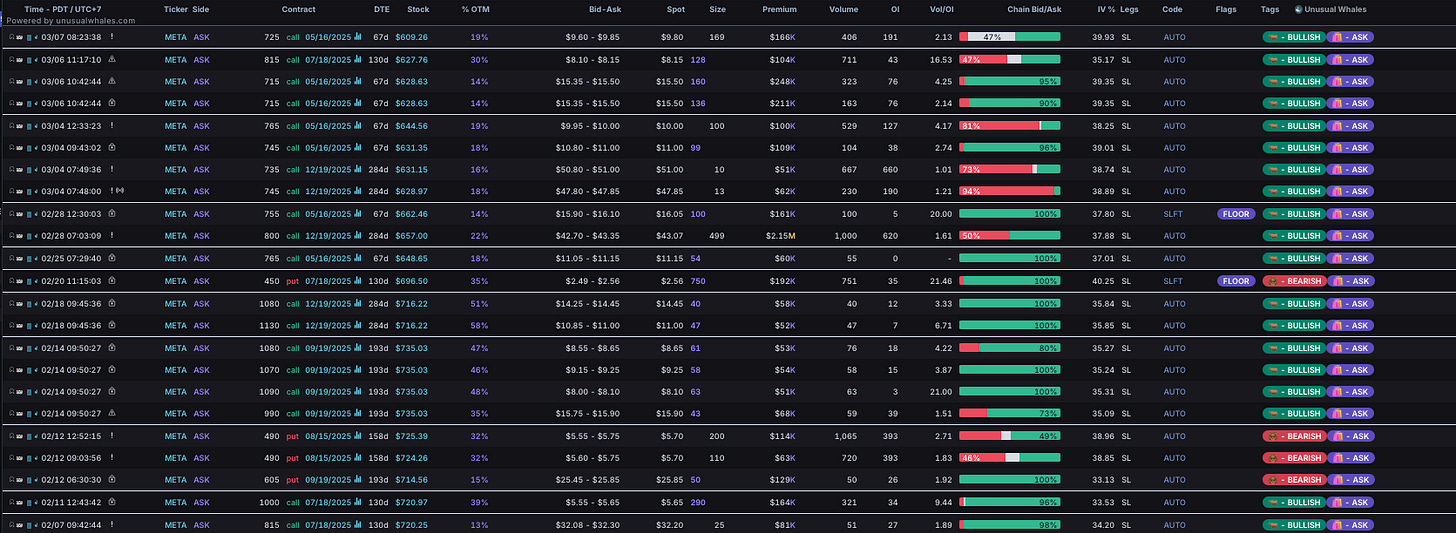
Task: Click BEARISH tag in 02/20 11:15:03 row
Action: pyautogui.click(x=1293, y=281)
